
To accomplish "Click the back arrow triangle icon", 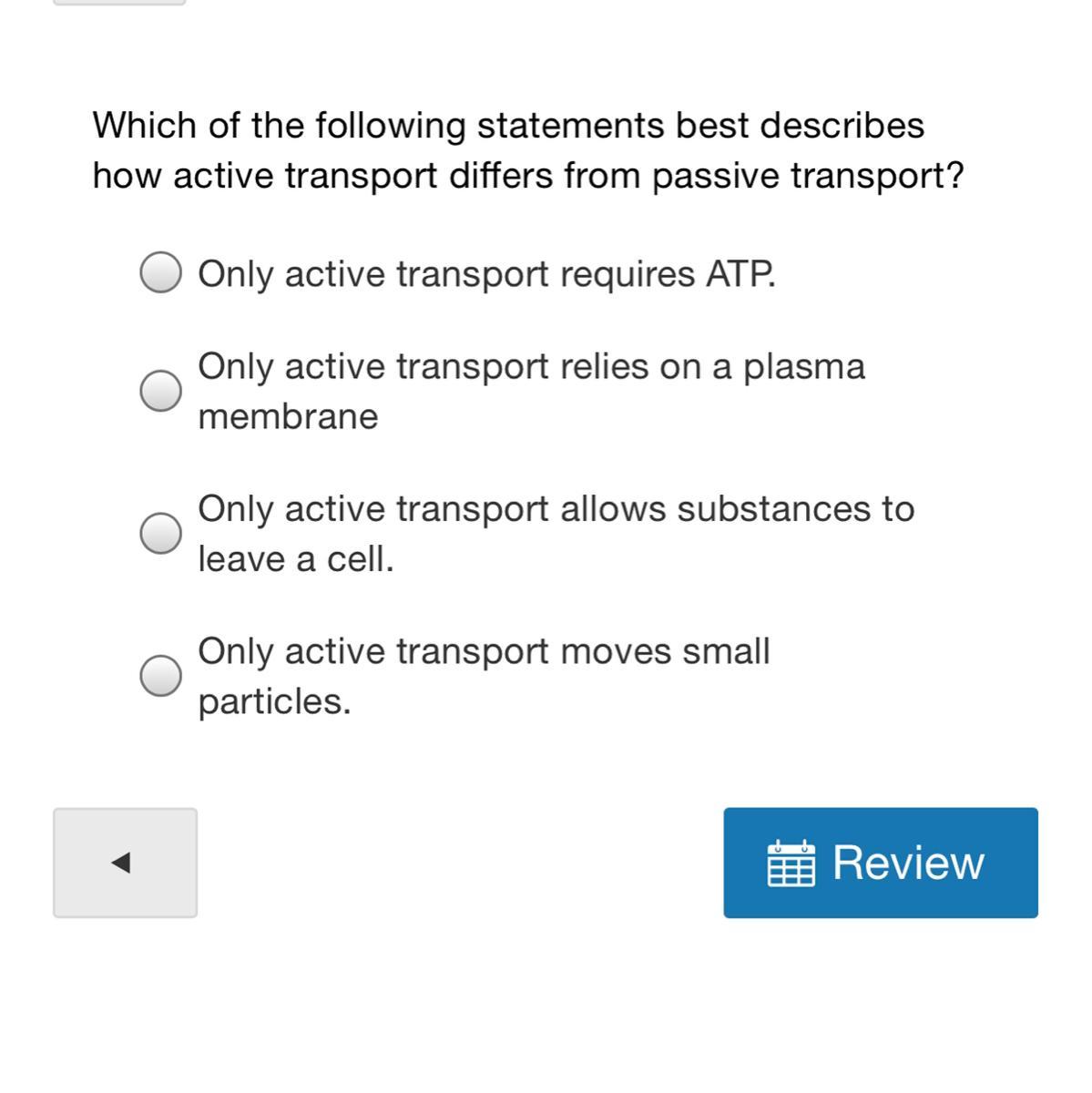I will click(x=121, y=863).
